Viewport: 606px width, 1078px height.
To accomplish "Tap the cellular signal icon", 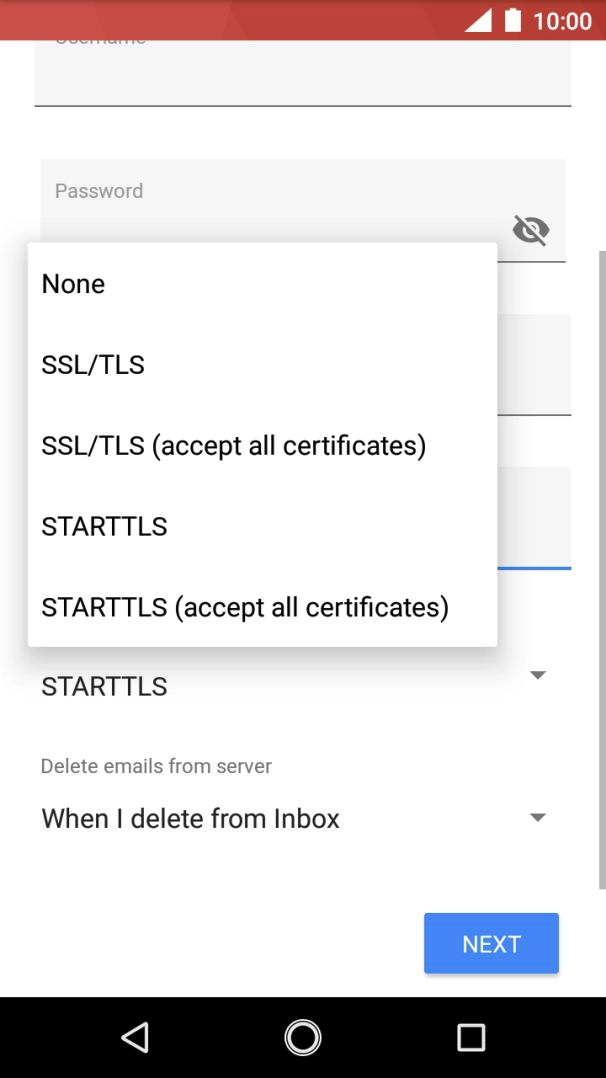I will (478, 20).
